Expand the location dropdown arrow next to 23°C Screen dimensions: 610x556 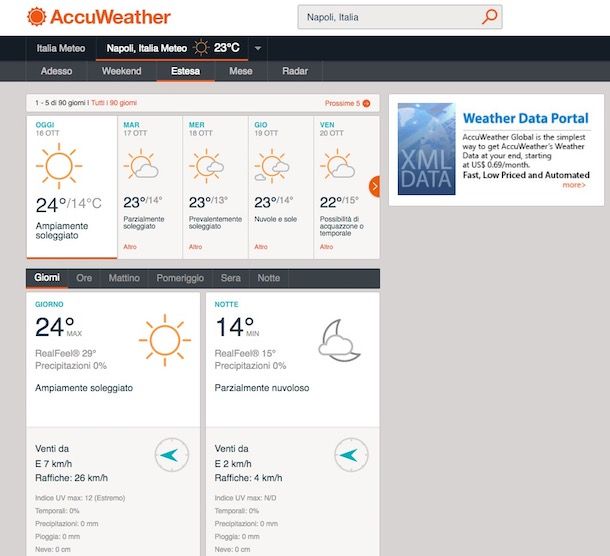(x=258, y=49)
